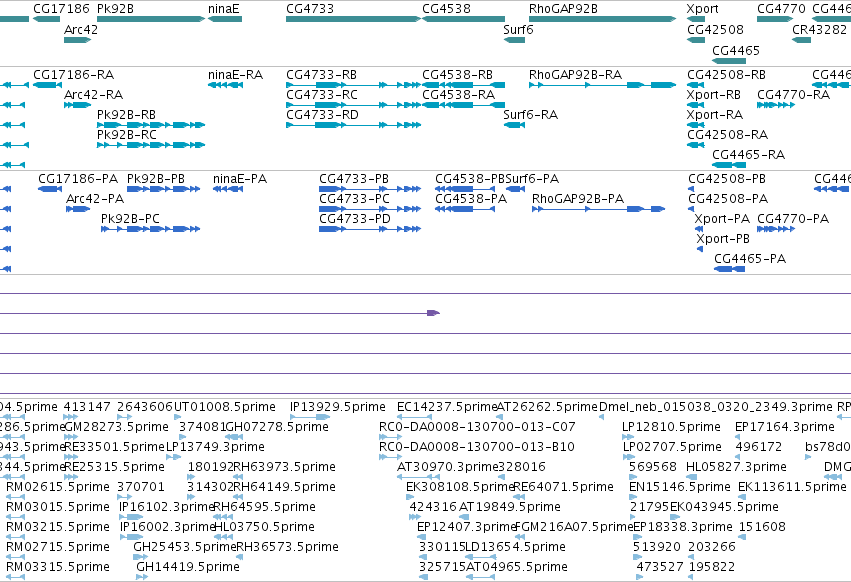This screenshot has height=582, width=851.
Task: Select the CG4733-RD transcript label
Action: [322, 115]
